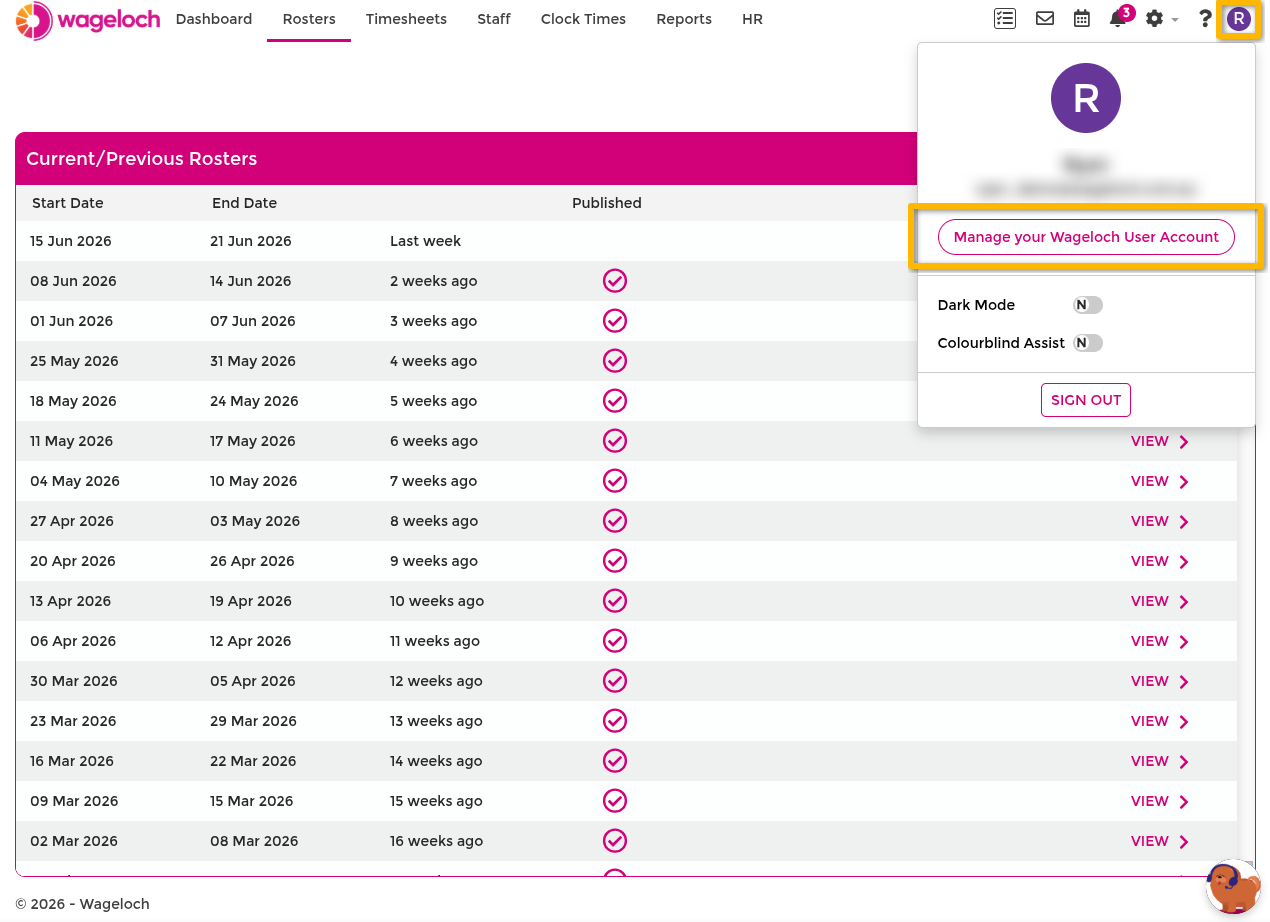Open the support chat mascot icon

point(1233,886)
